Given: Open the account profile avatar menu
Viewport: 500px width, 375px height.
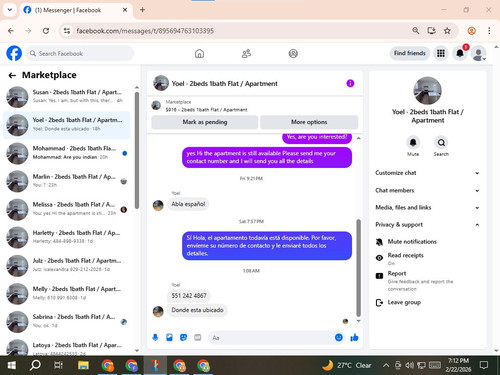Looking at the screenshot, I should [478, 53].
